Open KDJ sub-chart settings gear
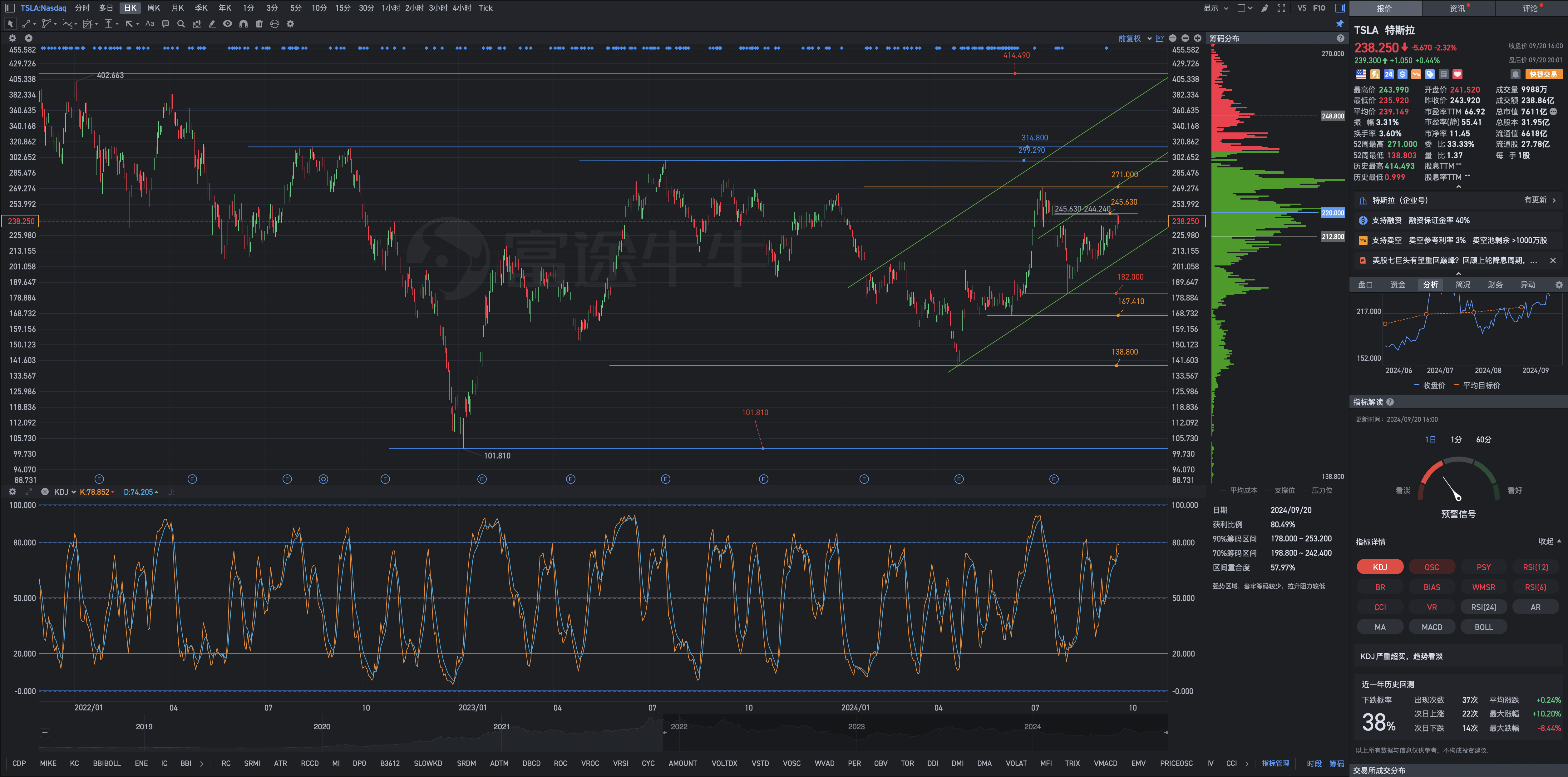 pyautogui.click(x=12, y=492)
